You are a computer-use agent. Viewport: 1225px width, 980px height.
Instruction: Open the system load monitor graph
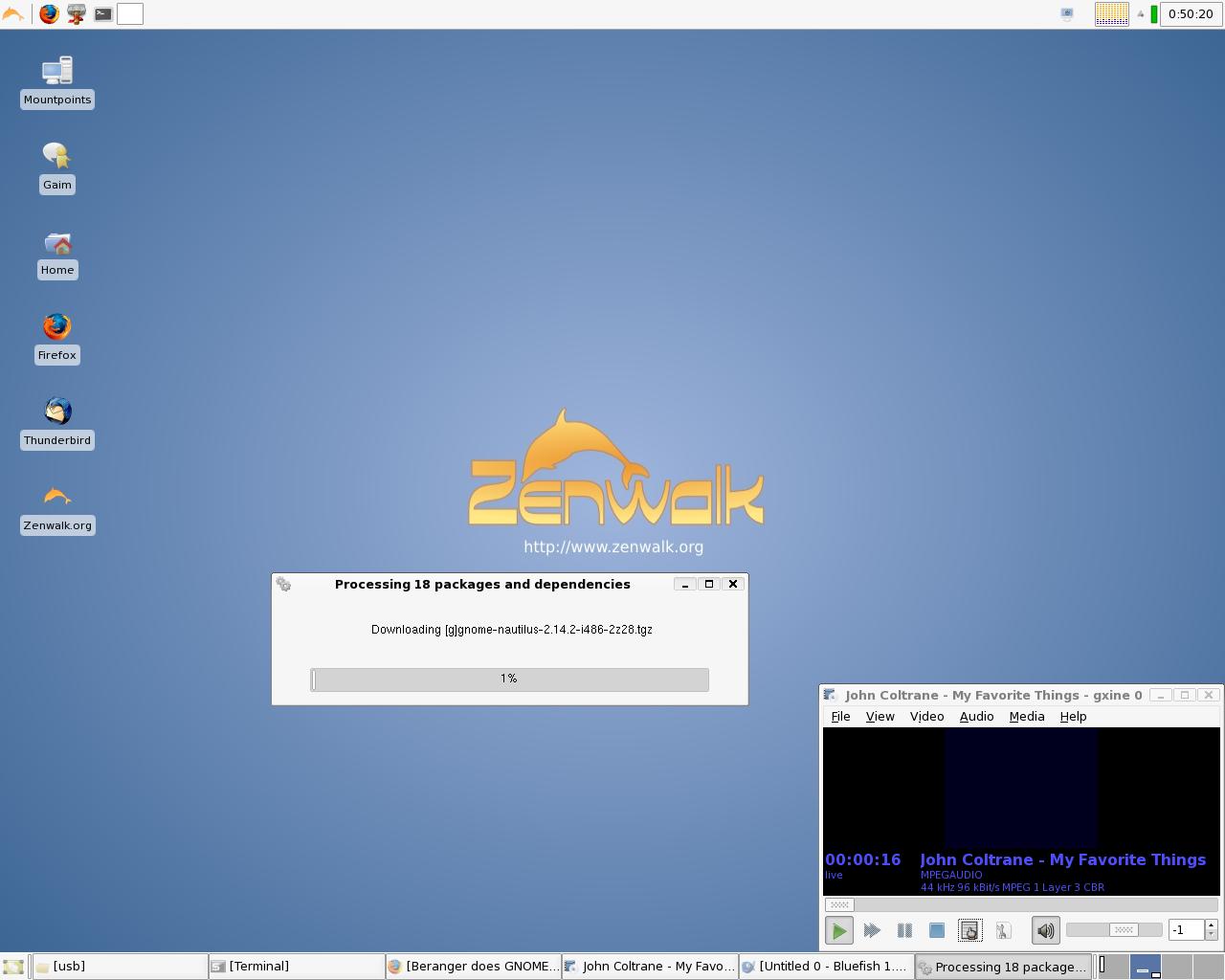[1111, 13]
